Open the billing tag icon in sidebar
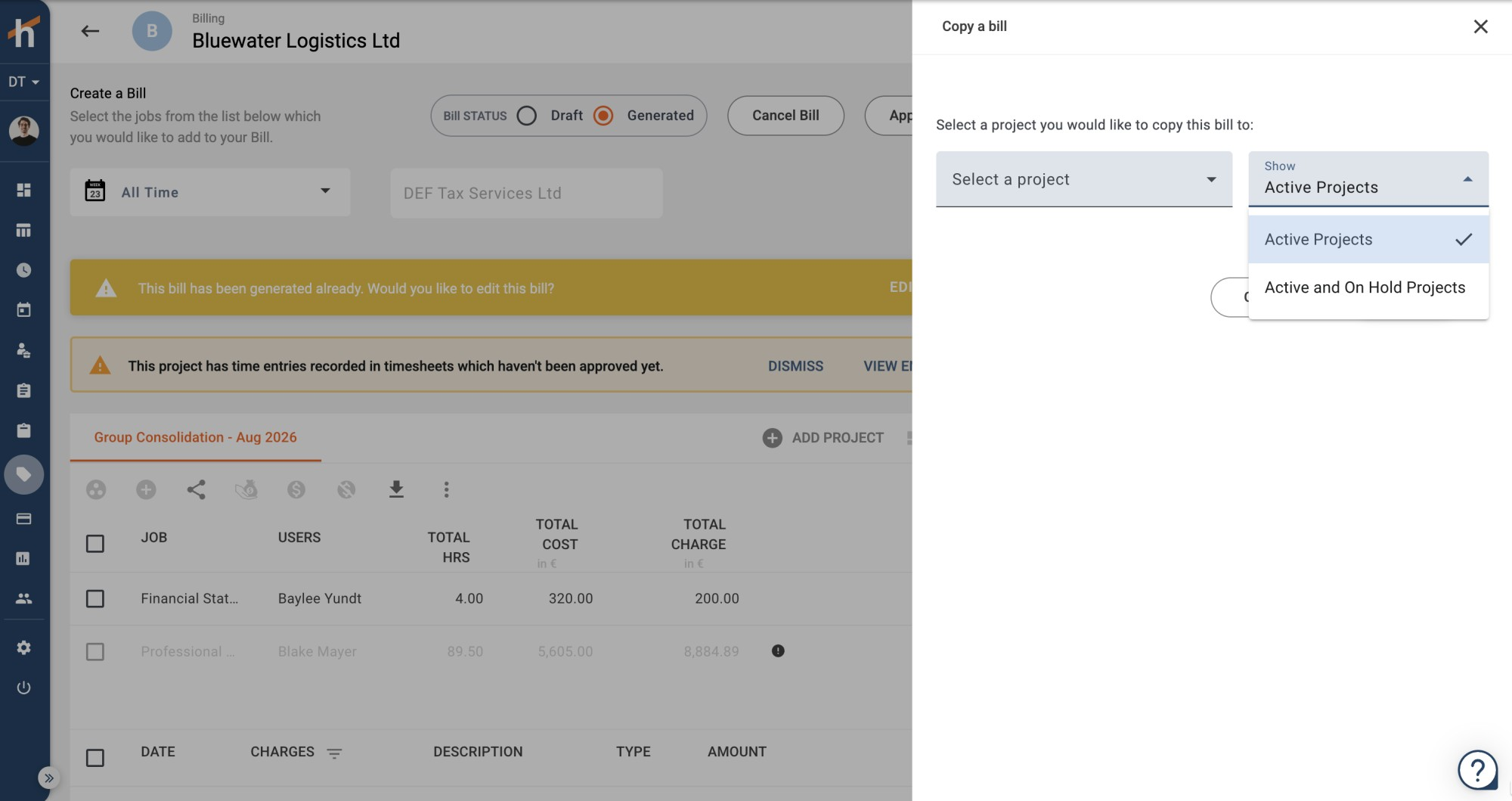Image resolution: width=1512 pixels, height=801 pixels. pos(24,475)
